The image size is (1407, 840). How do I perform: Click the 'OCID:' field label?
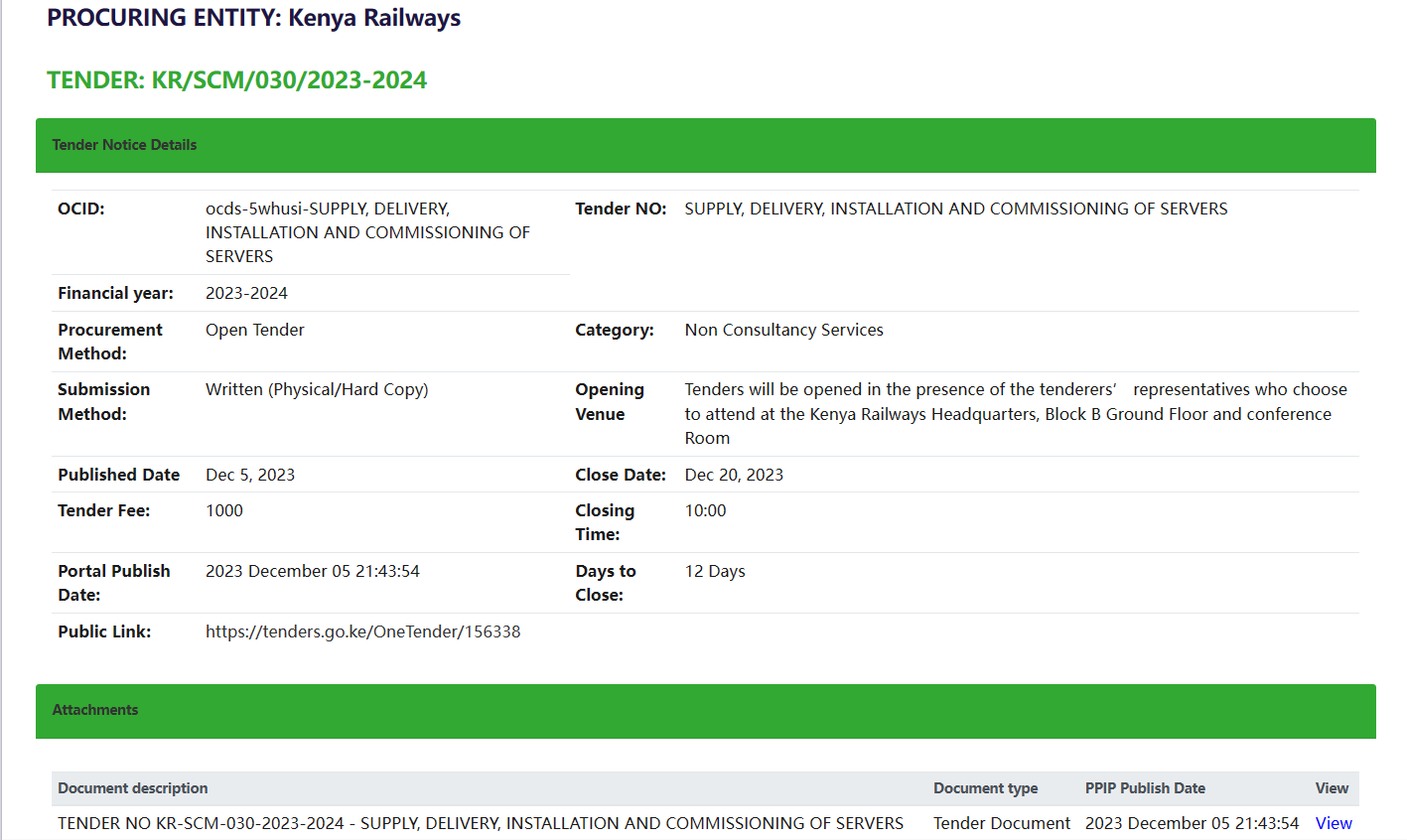[81, 209]
